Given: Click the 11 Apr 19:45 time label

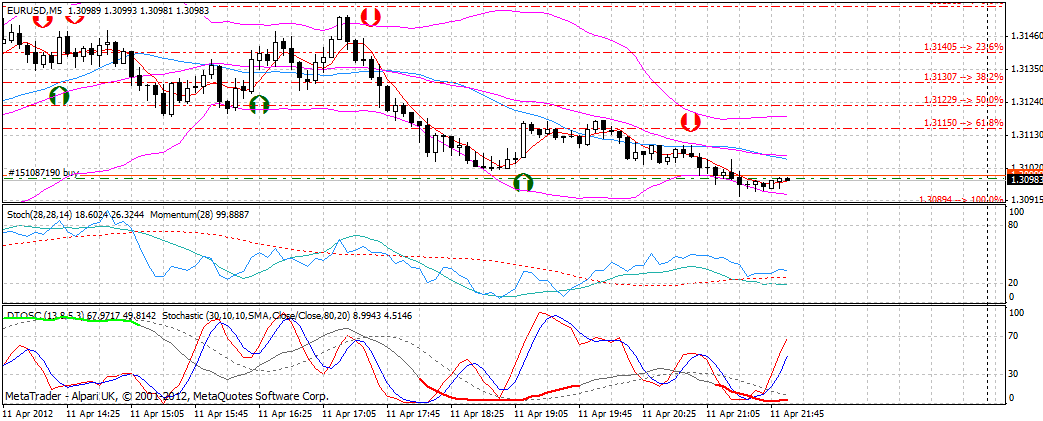Looking at the screenshot, I should (x=605, y=413).
